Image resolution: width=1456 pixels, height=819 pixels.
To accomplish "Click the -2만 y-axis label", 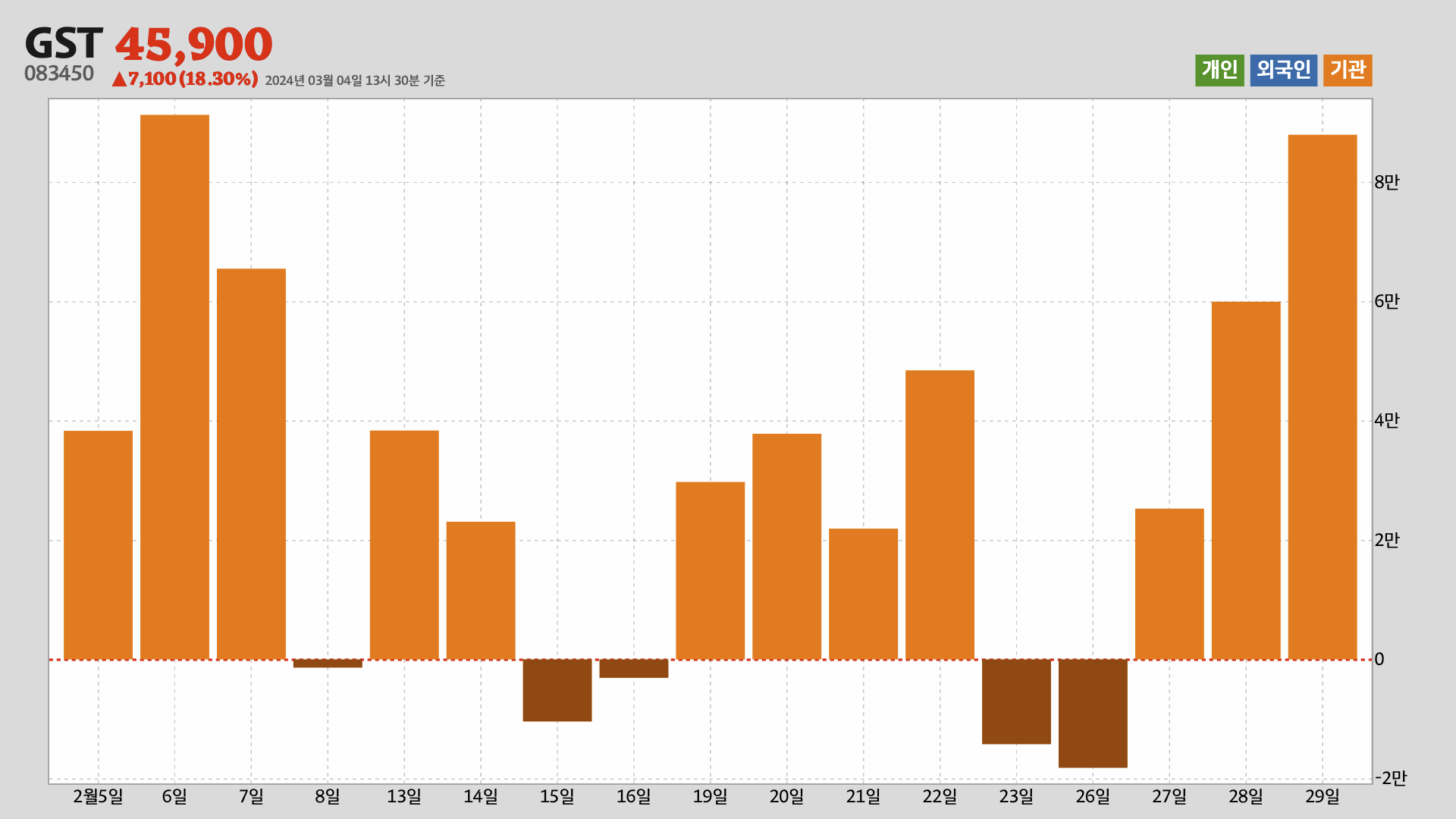I will pyautogui.click(x=1390, y=778).
